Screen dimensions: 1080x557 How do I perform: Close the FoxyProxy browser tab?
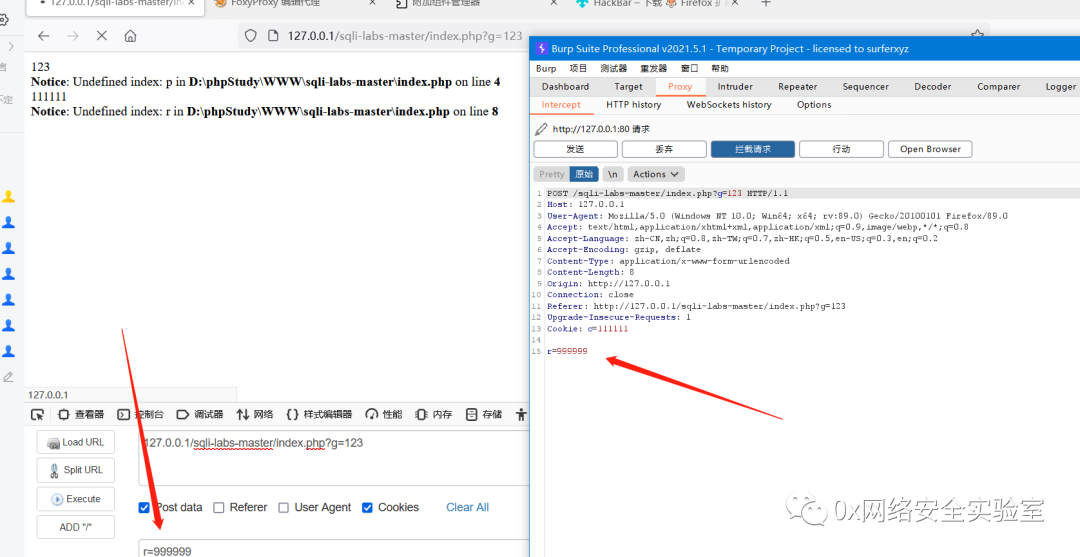point(373,3)
